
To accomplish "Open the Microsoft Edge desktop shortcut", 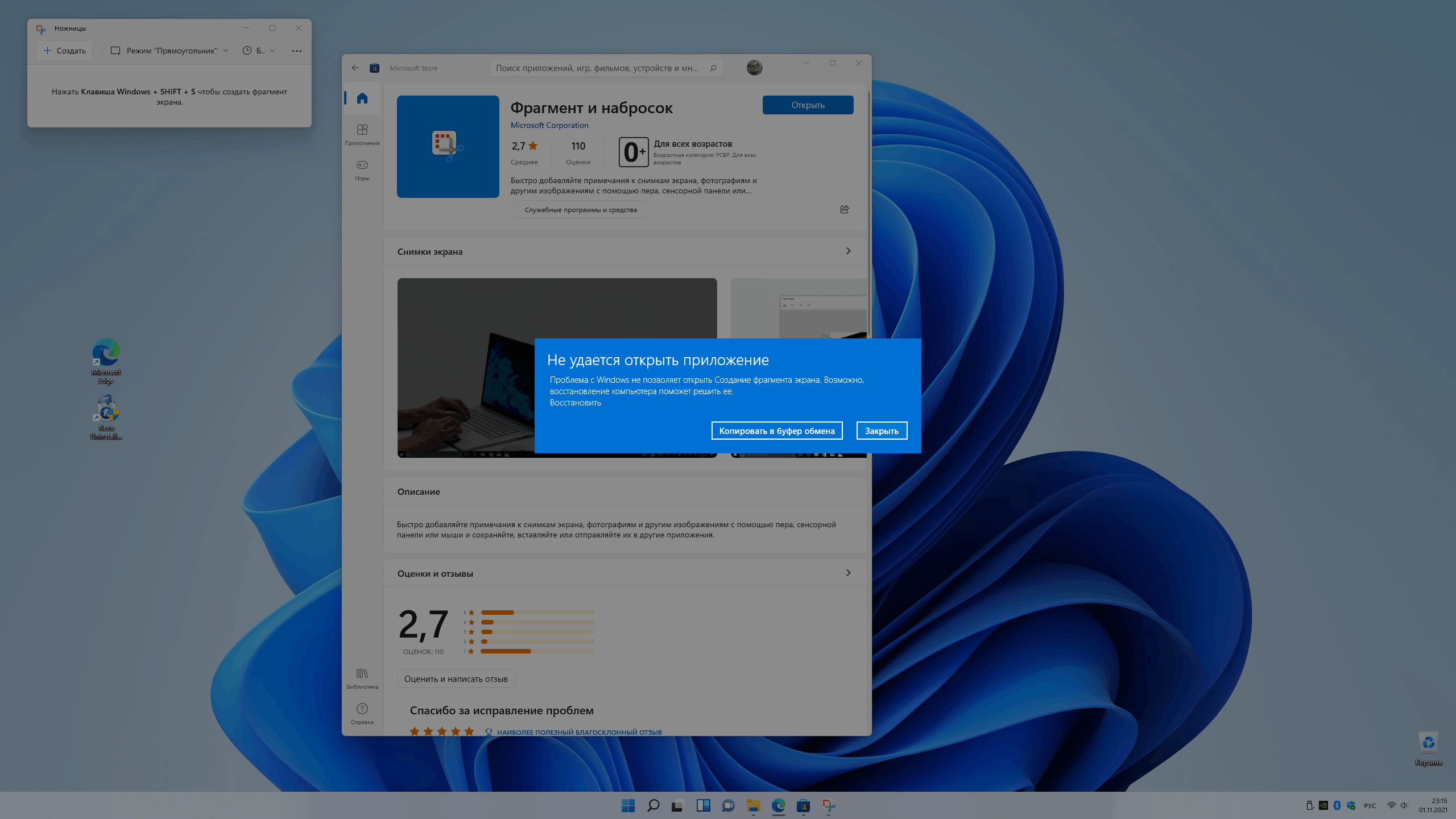I will click(x=106, y=361).
